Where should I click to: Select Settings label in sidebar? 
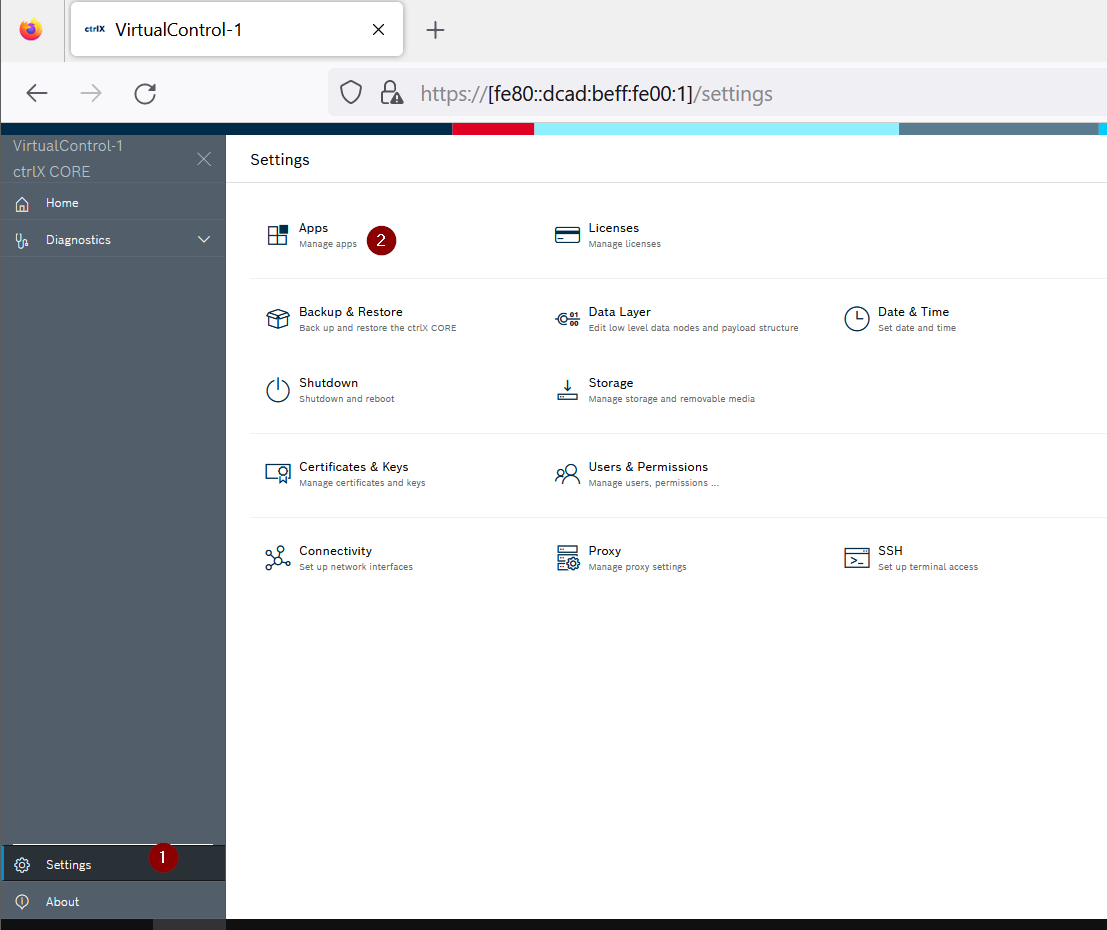[x=68, y=865]
